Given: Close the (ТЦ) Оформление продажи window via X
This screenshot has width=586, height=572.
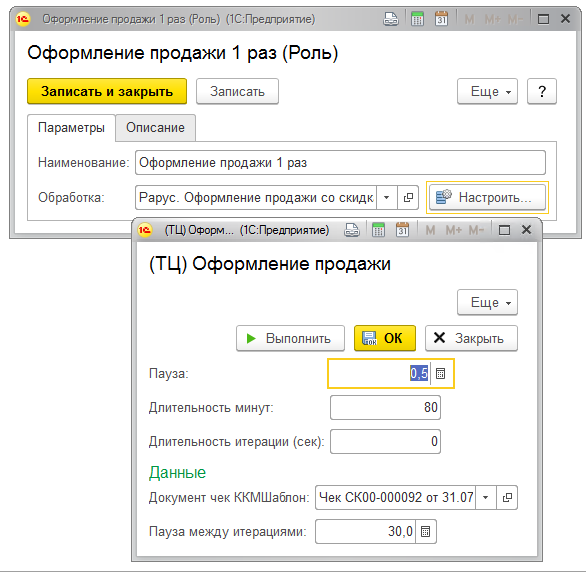Looking at the screenshot, I should click(x=526, y=230).
